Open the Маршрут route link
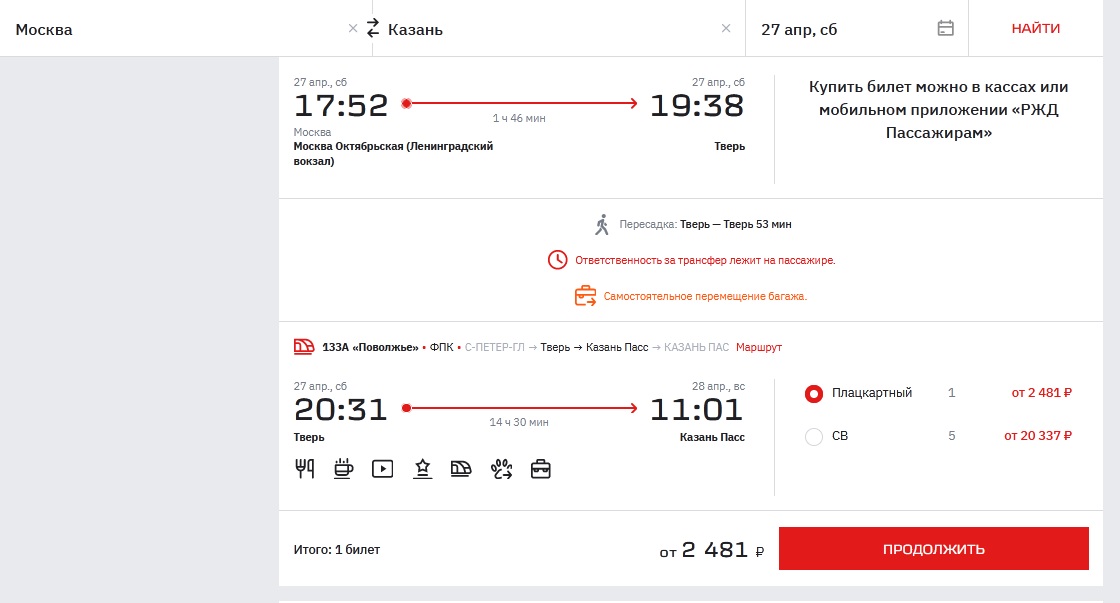 tap(758, 347)
